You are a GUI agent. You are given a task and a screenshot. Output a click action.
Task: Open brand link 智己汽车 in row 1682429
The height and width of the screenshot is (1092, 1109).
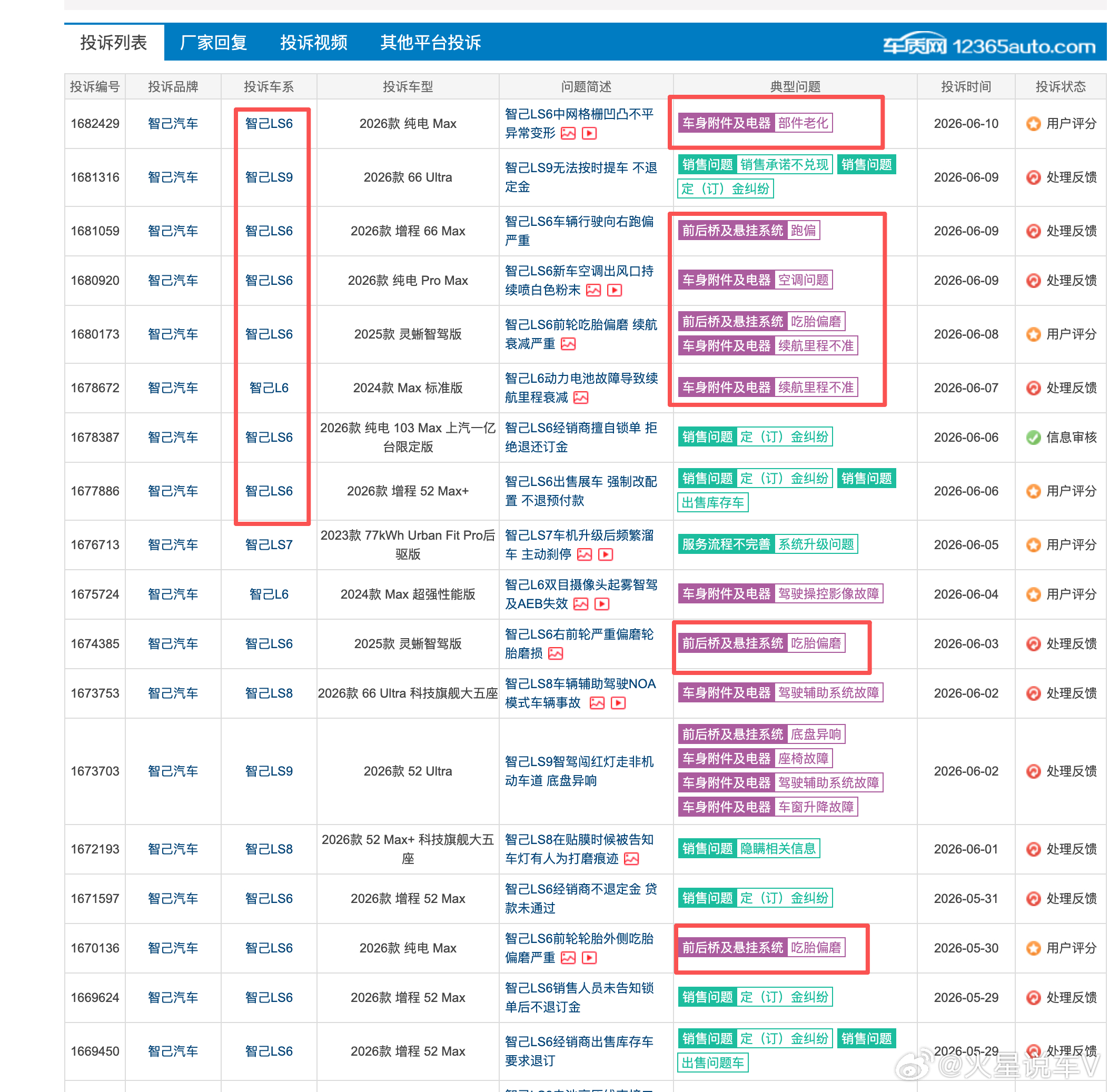tap(173, 124)
